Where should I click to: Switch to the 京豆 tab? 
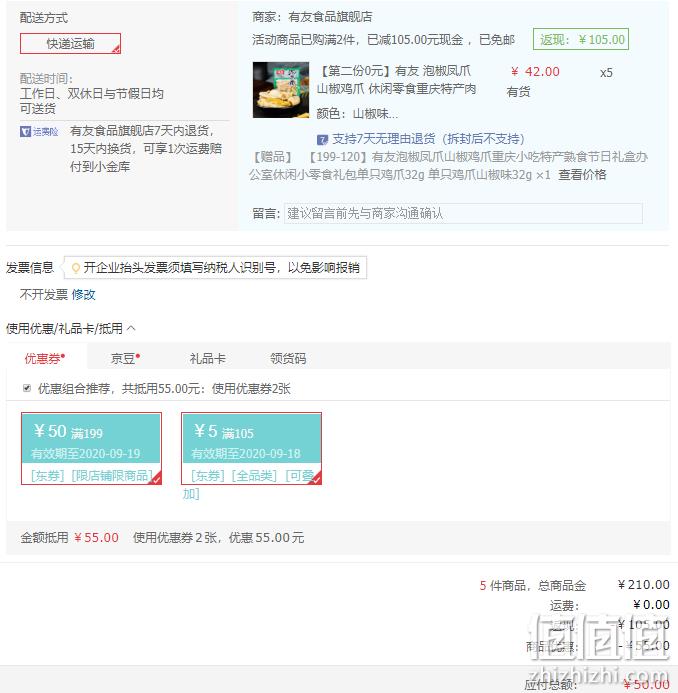pyautogui.click(x=125, y=358)
